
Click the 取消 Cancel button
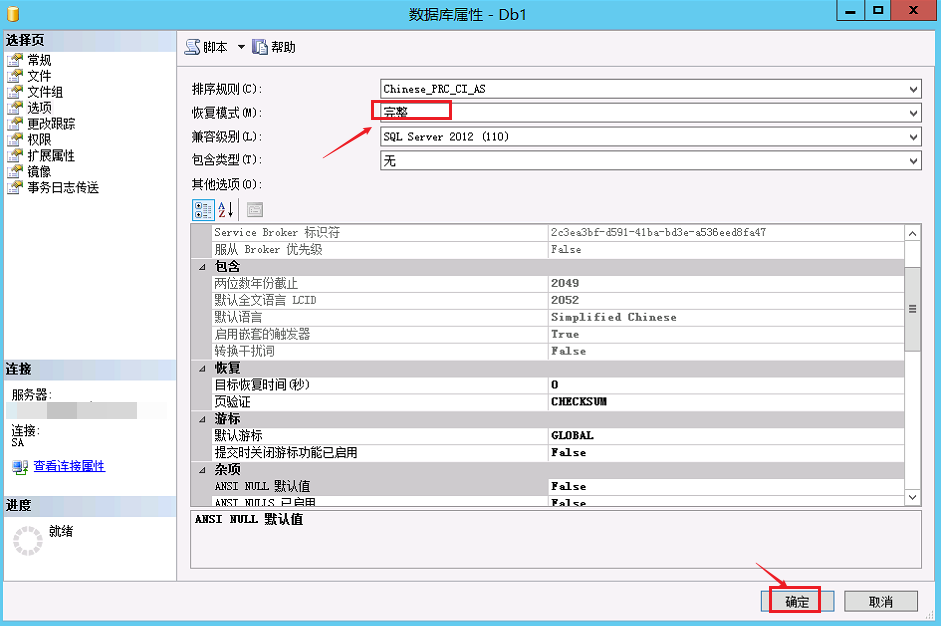[x=880, y=601]
